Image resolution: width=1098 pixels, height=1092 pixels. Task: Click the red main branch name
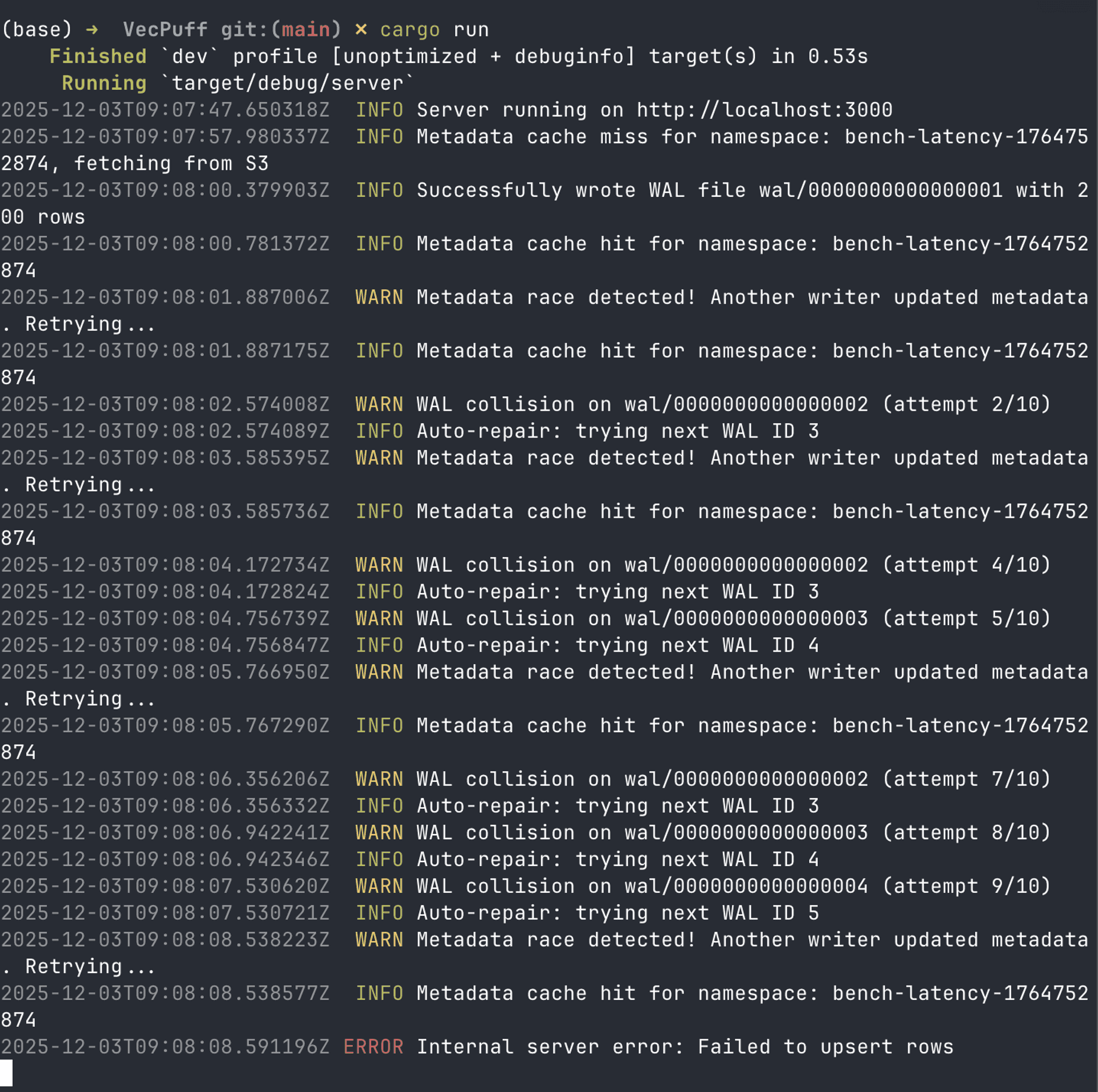click(305, 29)
